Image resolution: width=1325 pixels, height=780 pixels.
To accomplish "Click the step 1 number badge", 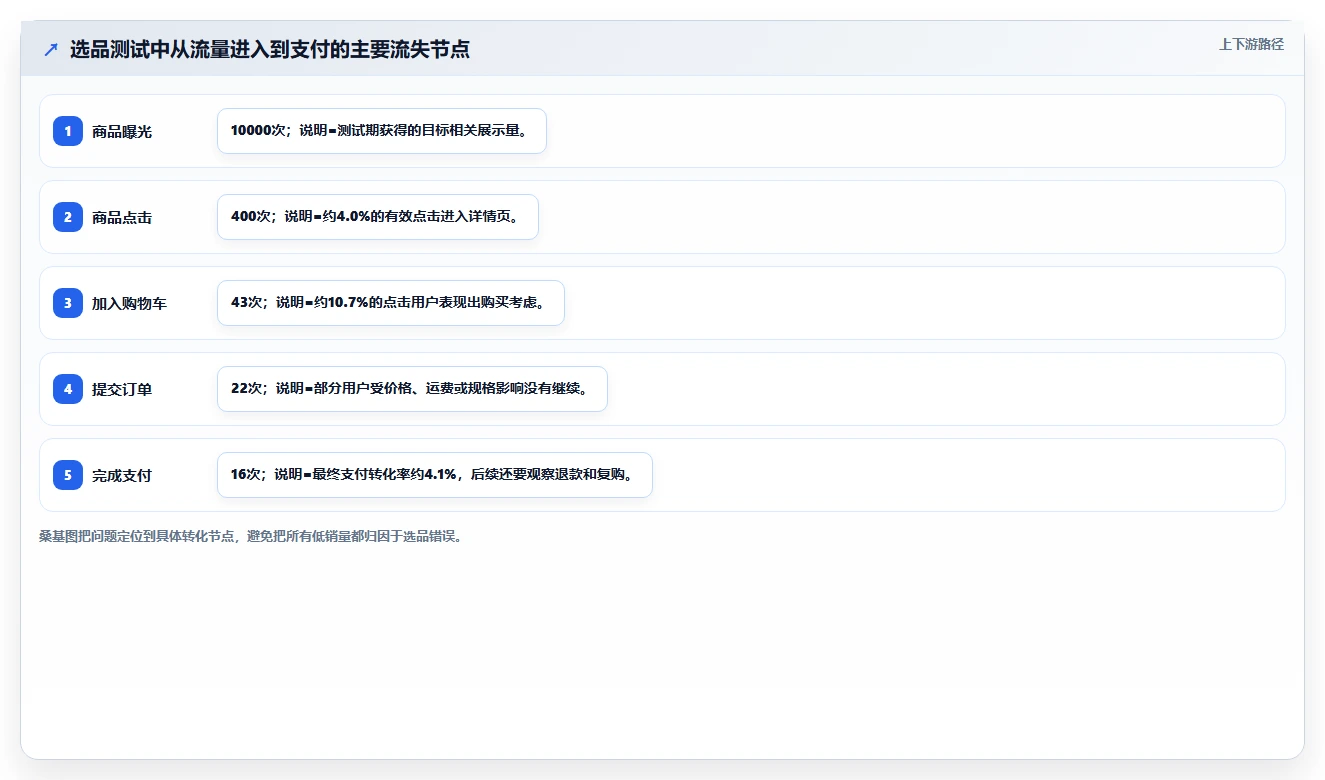I will (68, 131).
